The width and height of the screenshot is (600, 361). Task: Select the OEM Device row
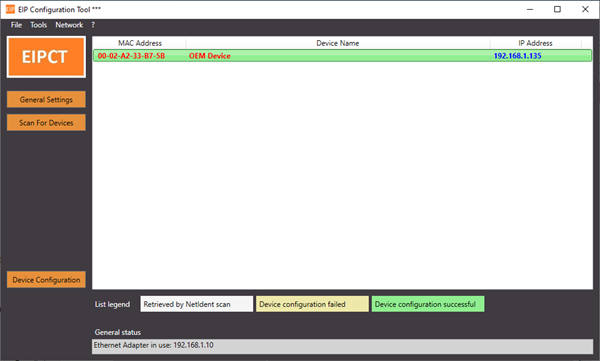342,56
